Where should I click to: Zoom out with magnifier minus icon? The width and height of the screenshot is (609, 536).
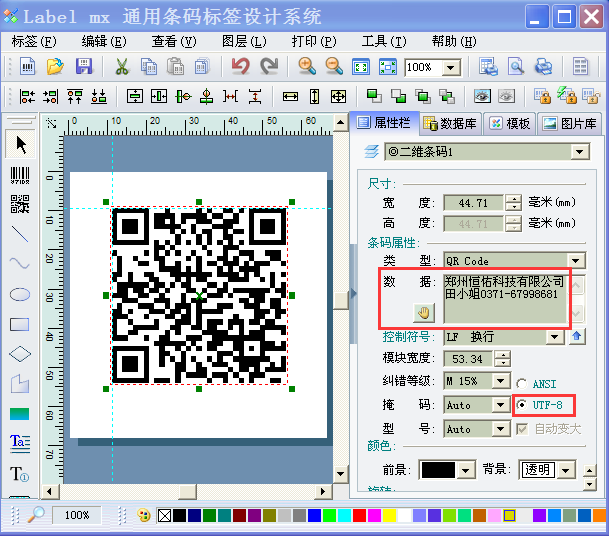coord(334,66)
